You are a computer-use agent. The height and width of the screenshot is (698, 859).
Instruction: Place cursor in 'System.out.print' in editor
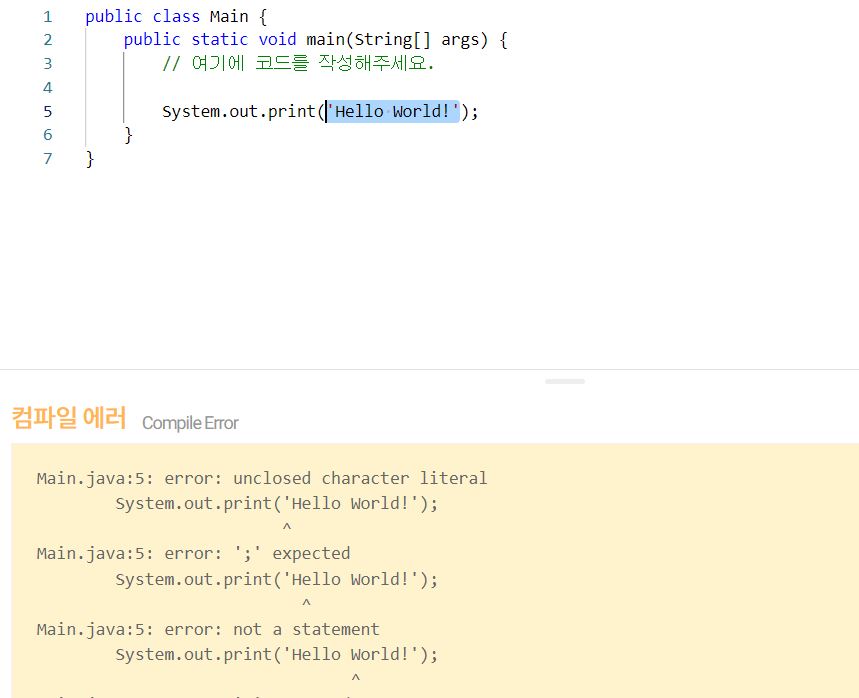(239, 111)
